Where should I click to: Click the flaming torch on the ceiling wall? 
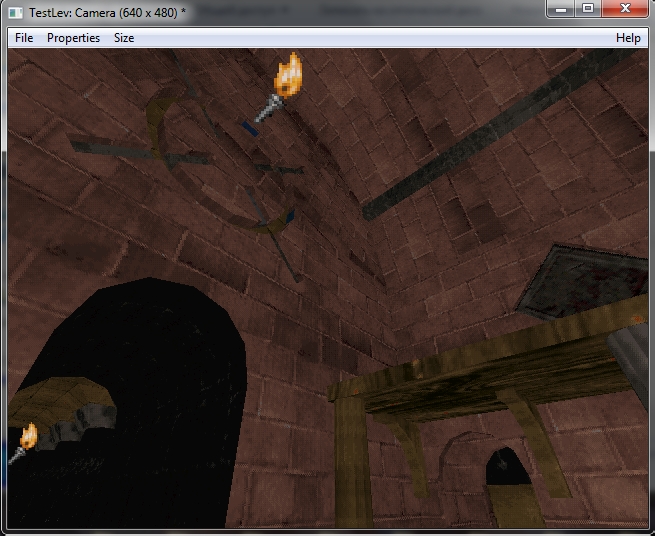coord(279,87)
